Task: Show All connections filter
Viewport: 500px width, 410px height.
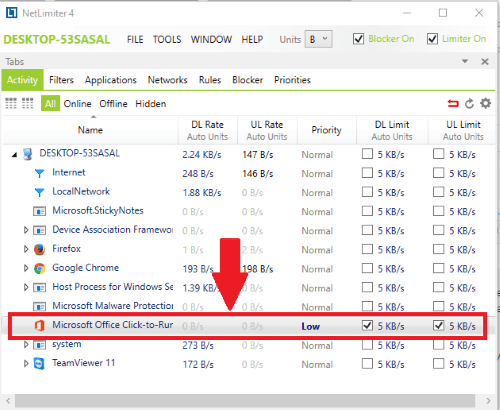Action: (x=50, y=103)
